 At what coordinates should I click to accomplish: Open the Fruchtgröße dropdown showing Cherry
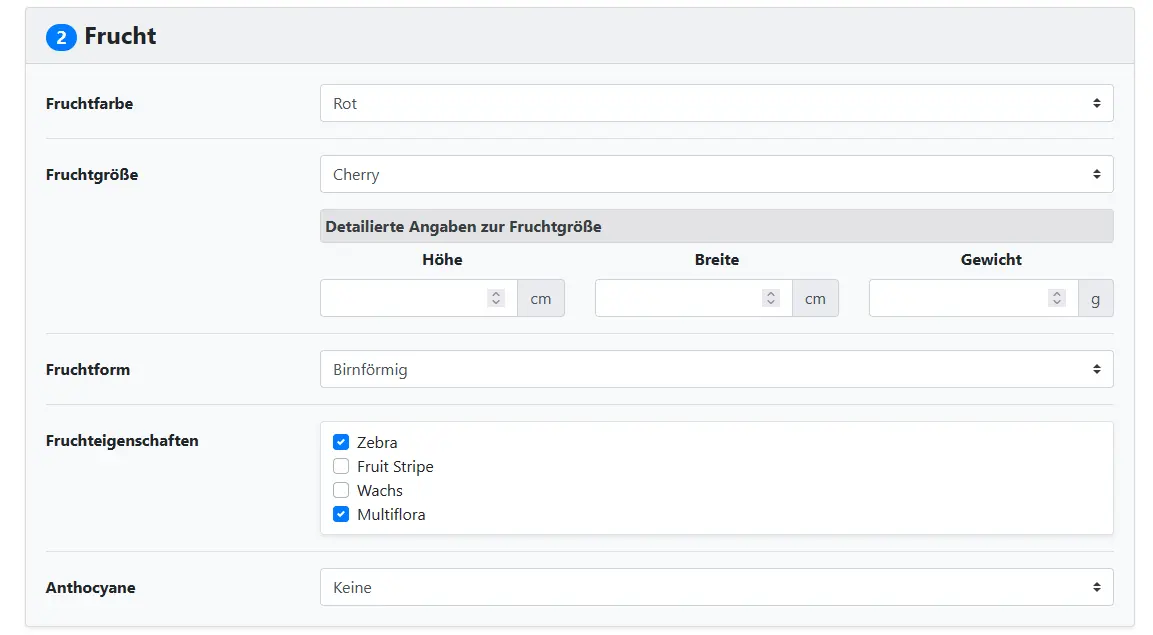(716, 174)
